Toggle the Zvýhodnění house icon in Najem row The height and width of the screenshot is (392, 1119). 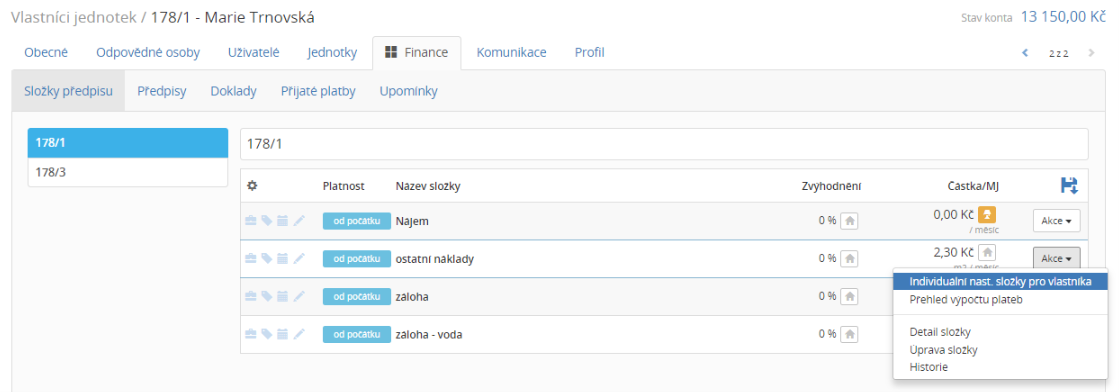tap(849, 221)
